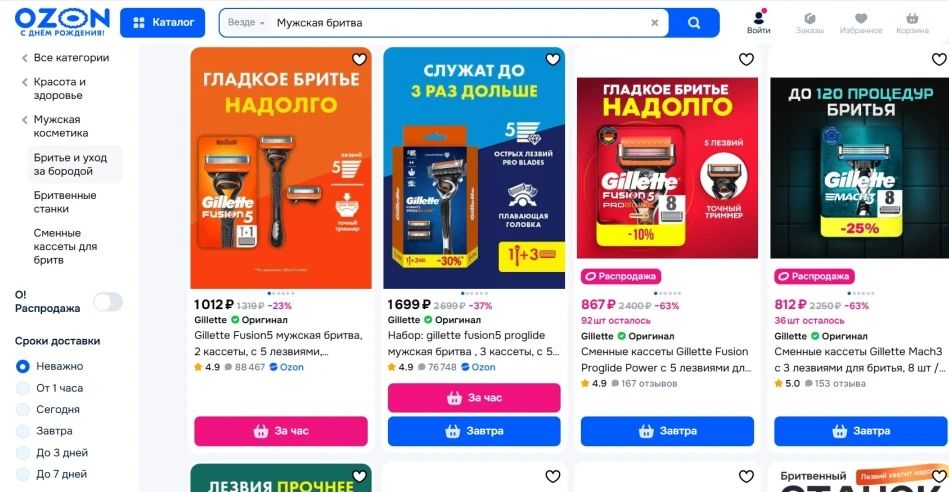Clear the search field with the X icon
Image resolution: width=949 pixels, height=492 pixels.
pos(654,23)
